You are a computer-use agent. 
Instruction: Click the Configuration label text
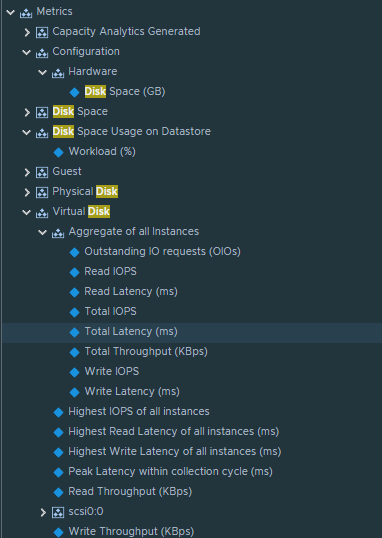point(86,51)
